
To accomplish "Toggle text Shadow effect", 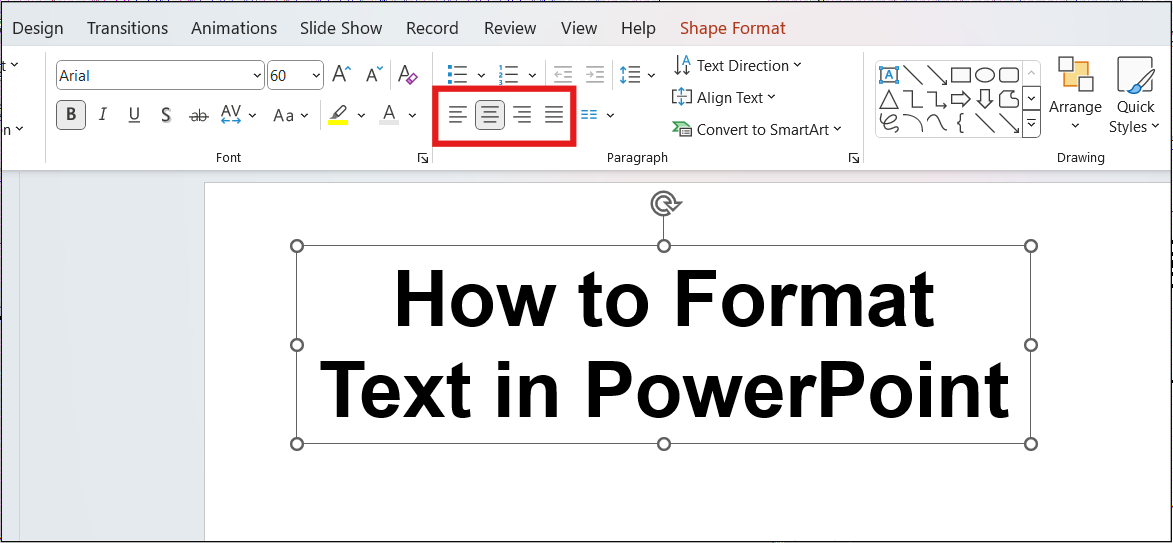I will click(166, 114).
